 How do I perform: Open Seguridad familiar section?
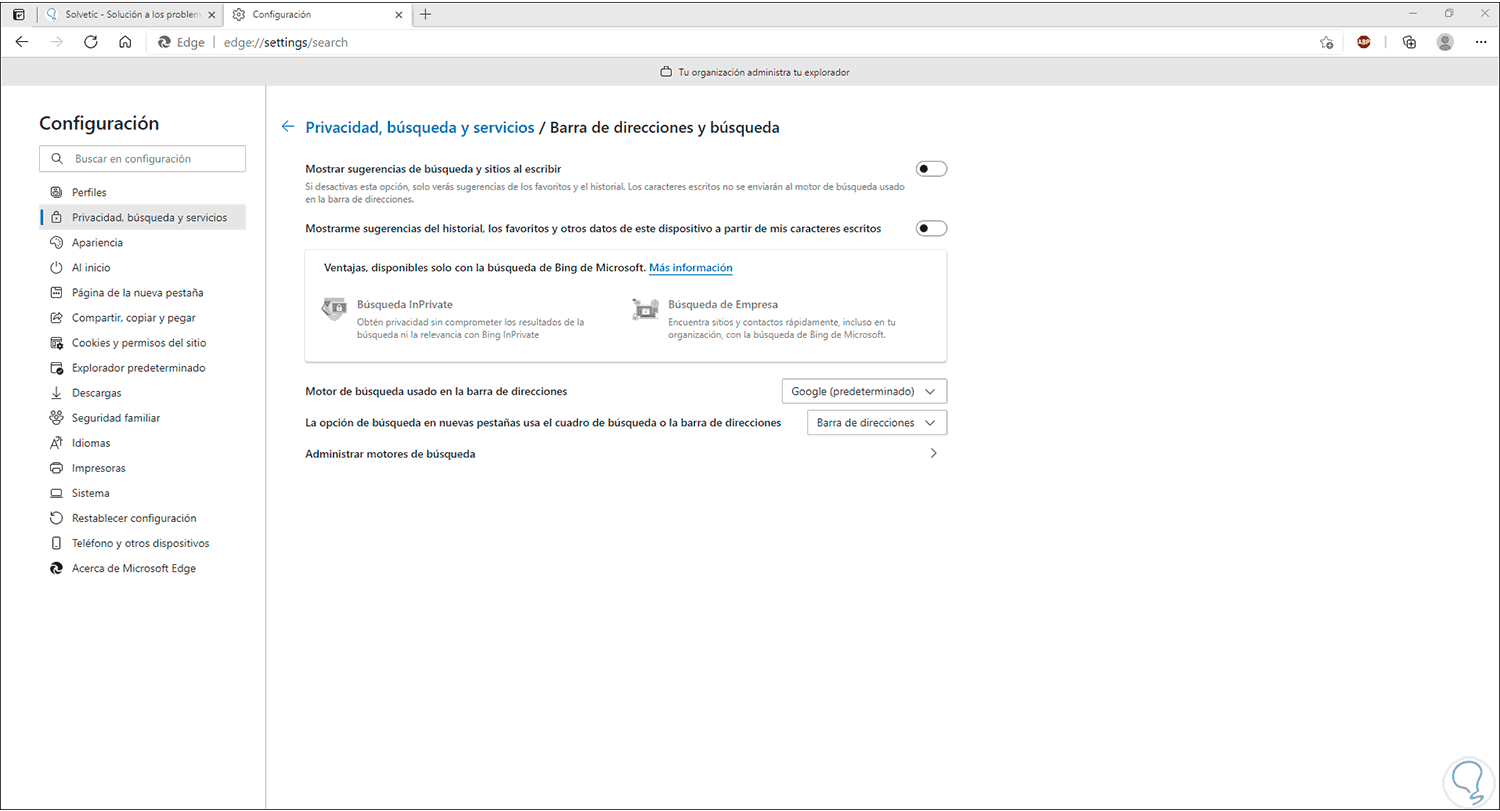142,418
